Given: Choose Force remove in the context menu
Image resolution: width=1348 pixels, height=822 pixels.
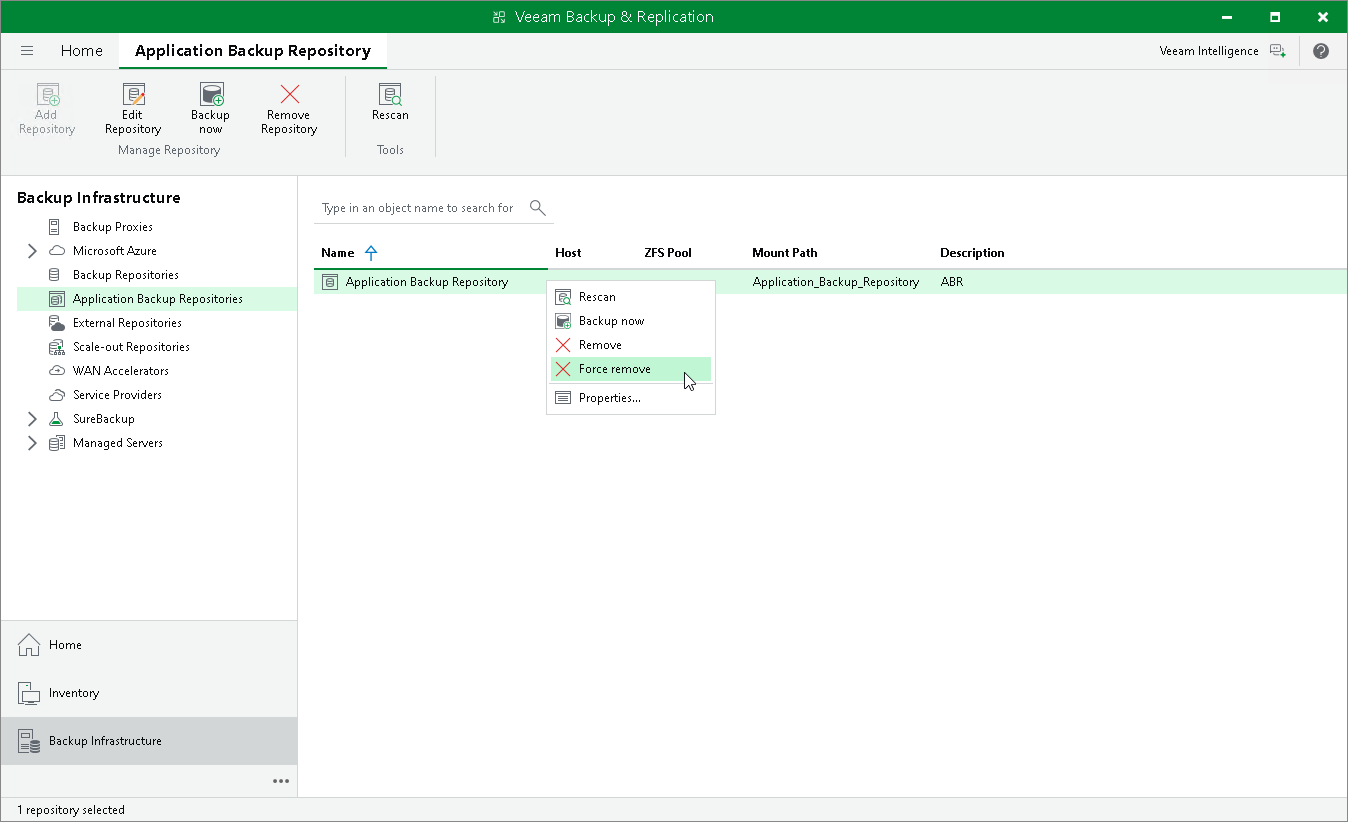Looking at the screenshot, I should (631, 369).
